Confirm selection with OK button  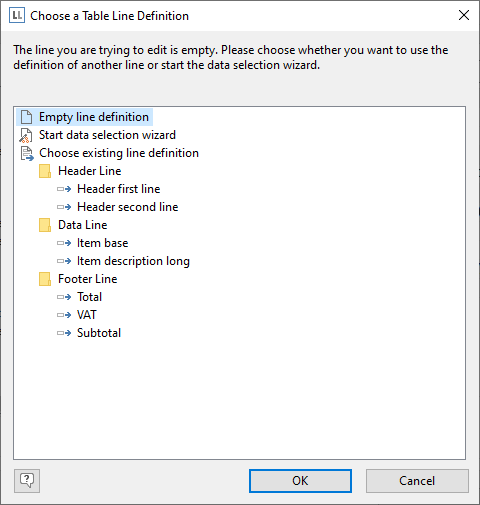point(300,481)
